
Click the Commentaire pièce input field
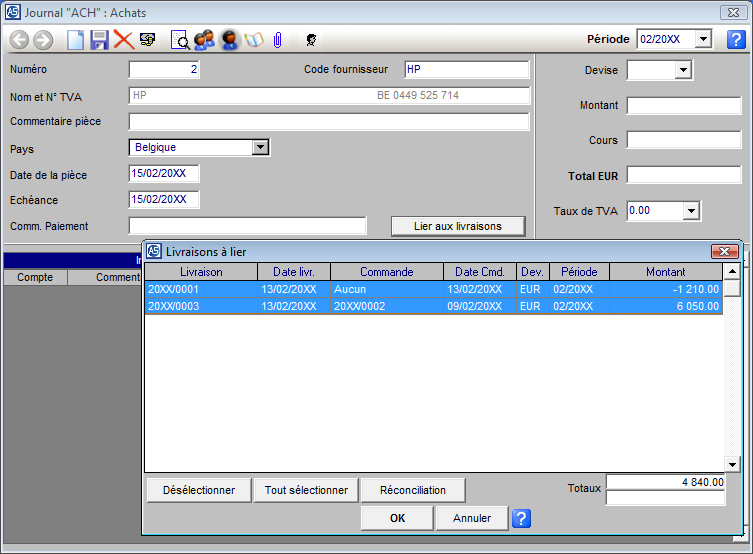click(329, 122)
